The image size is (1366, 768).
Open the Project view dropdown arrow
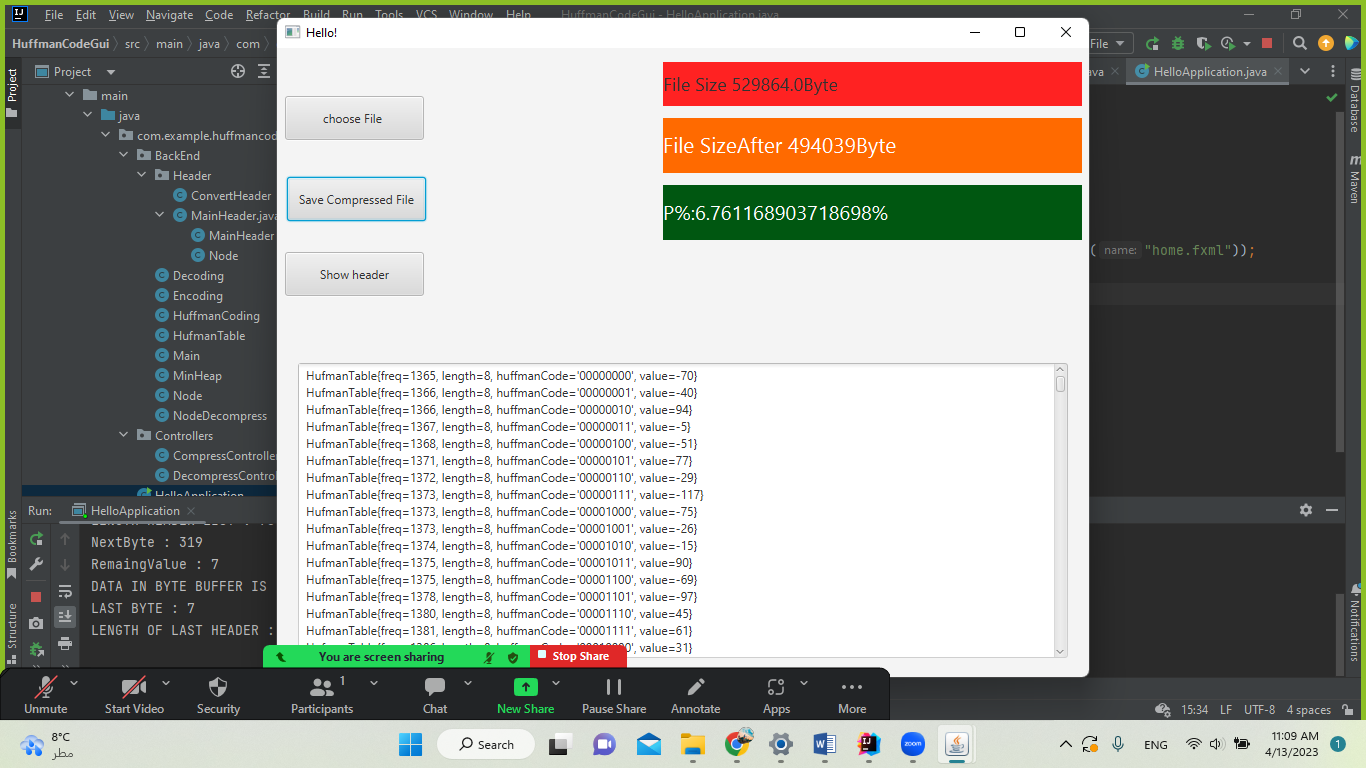point(111,72)
